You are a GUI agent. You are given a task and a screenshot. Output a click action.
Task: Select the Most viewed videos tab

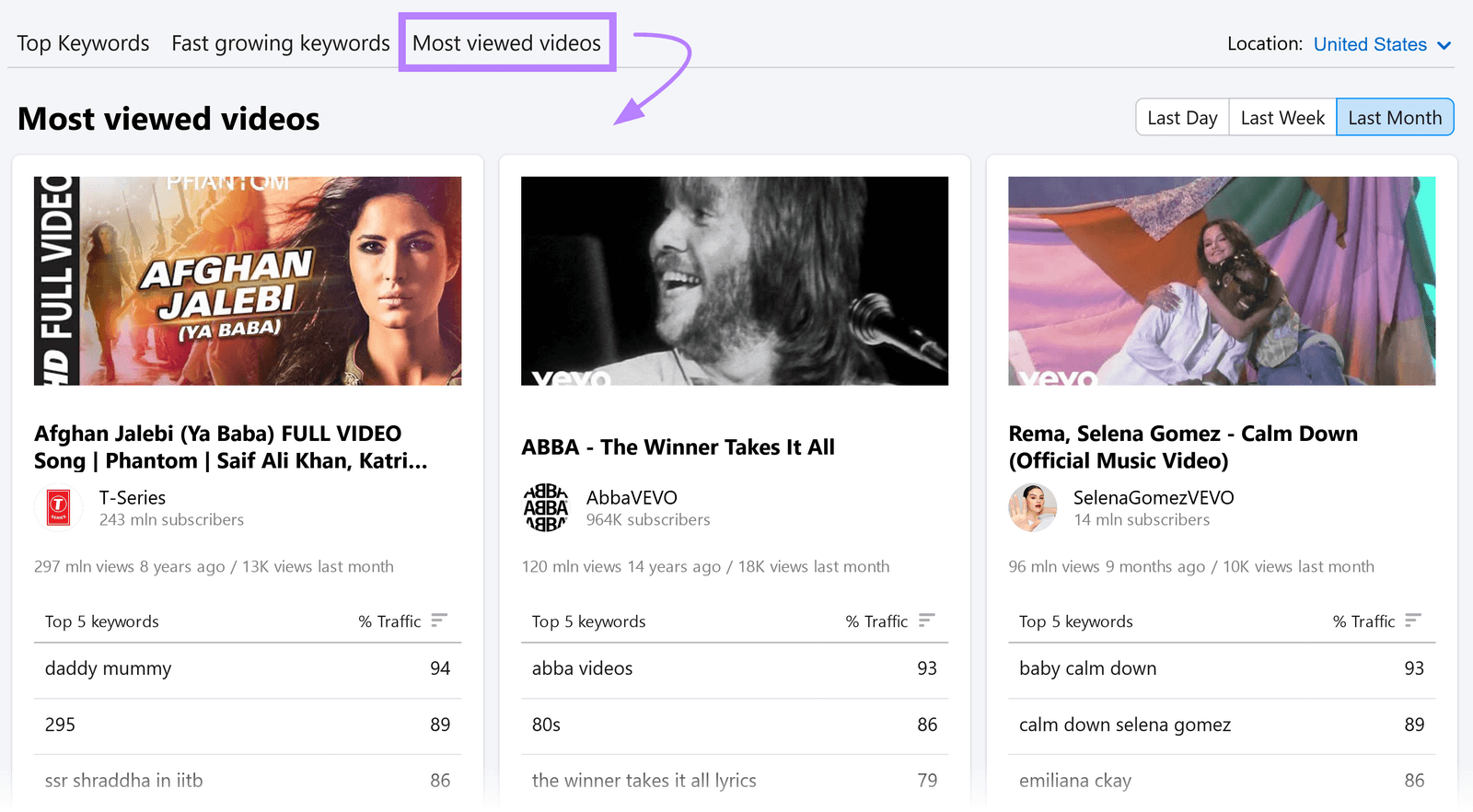tap(506, 43)
